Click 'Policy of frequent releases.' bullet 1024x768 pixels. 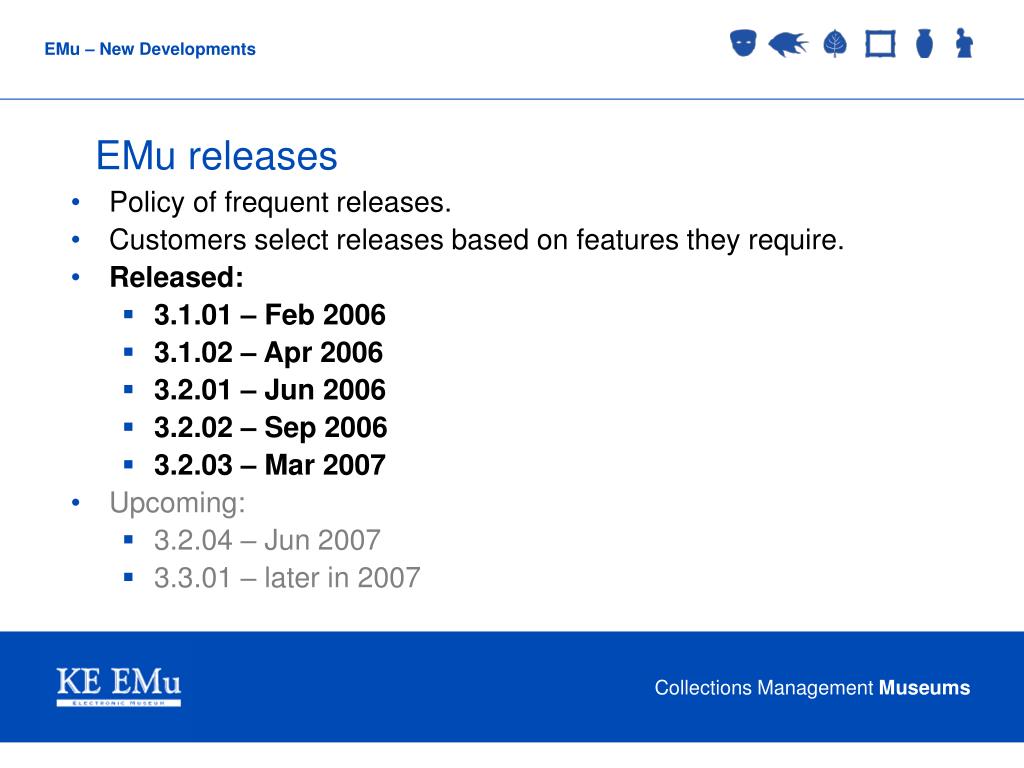pyautogui.click(x=280, y=202)
